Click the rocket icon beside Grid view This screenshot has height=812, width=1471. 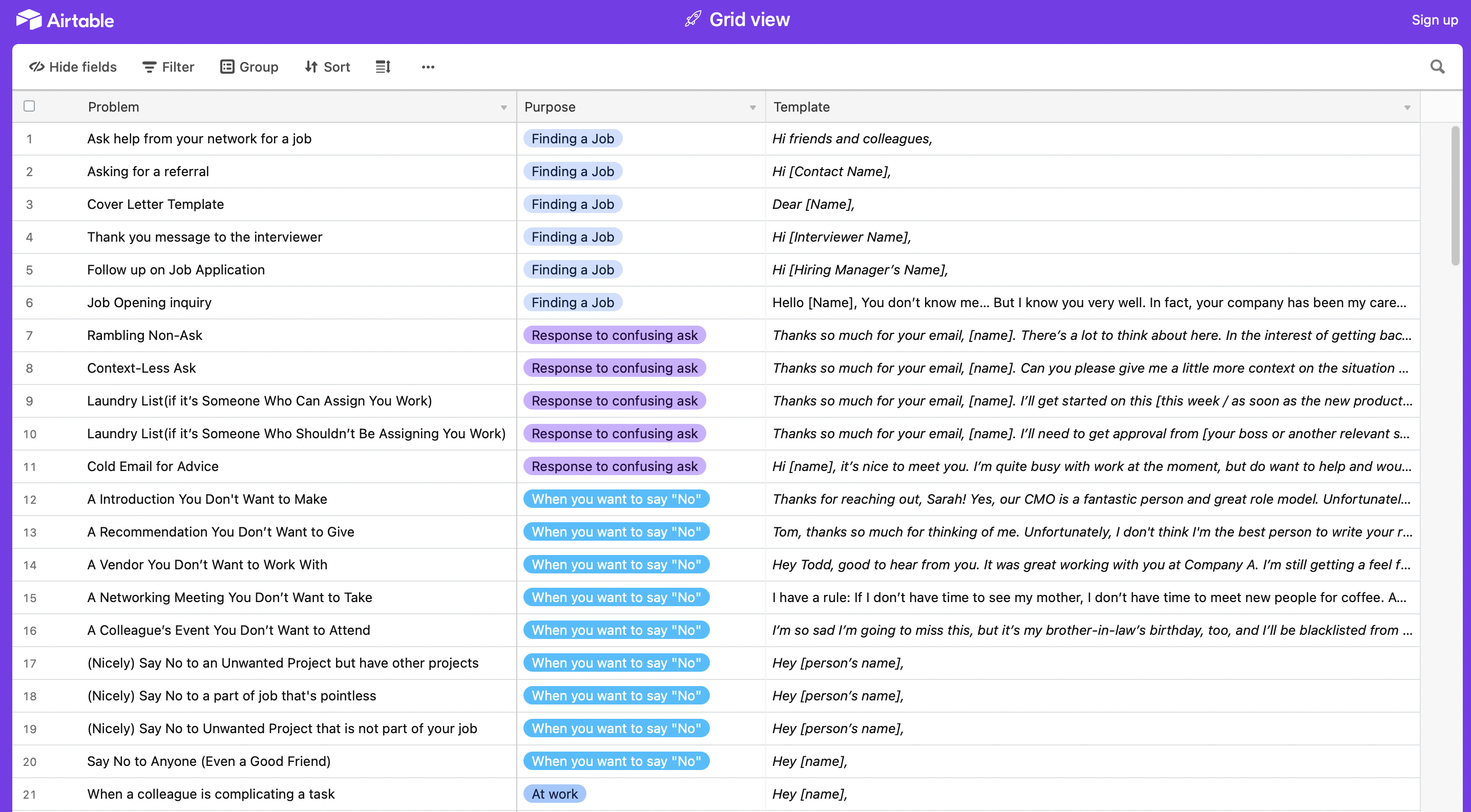pyautogui.click(x=692, y=19)
